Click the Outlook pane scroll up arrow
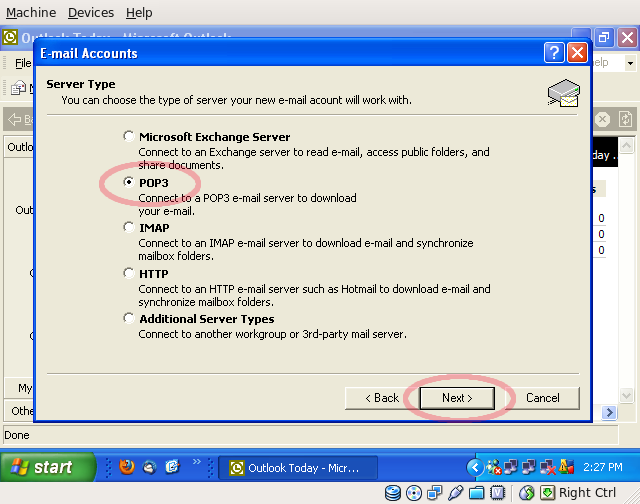Viewport: 640px width, 504px height. click(x=627, y=145)
